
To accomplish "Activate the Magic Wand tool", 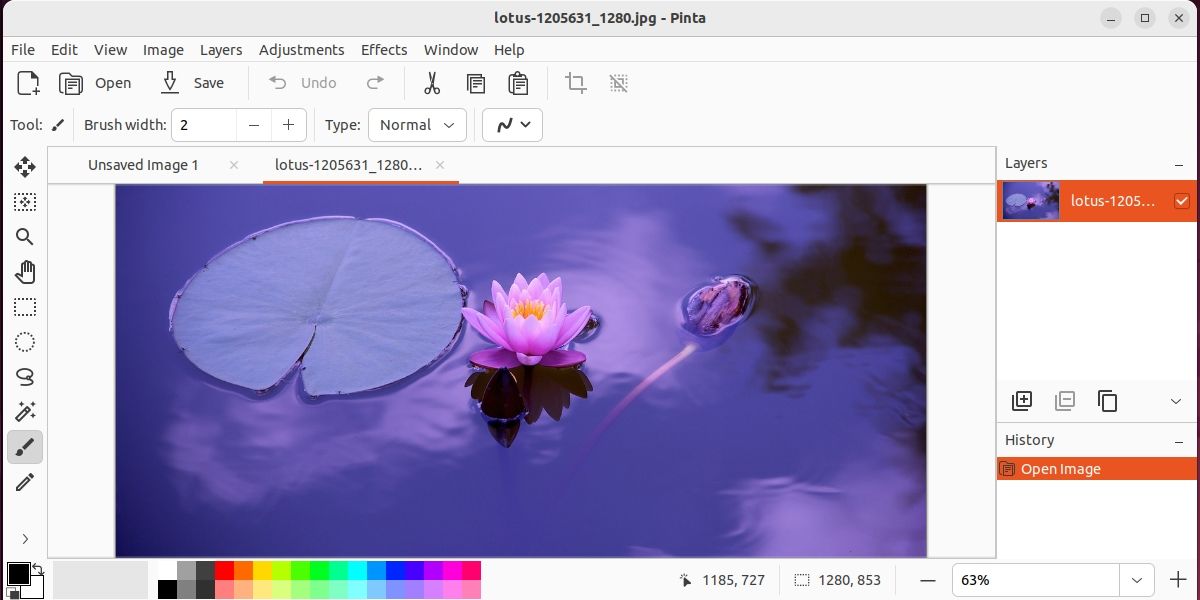I will tap(25, 412).
